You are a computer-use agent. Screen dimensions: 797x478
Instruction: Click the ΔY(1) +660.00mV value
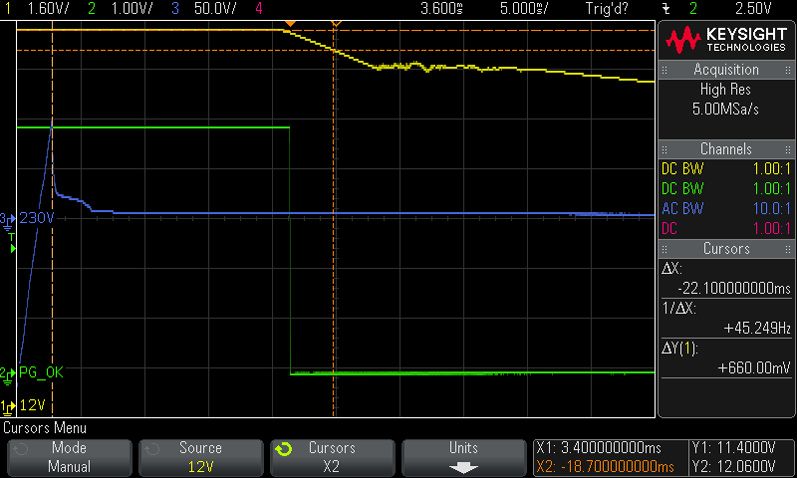[x=754, y=368]
